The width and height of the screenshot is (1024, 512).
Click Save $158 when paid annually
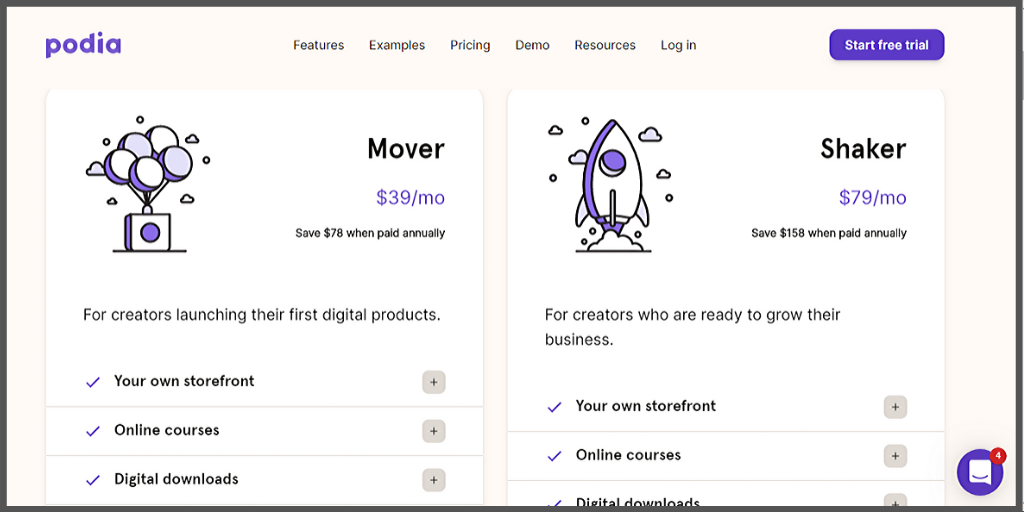(x=829, y=233)
